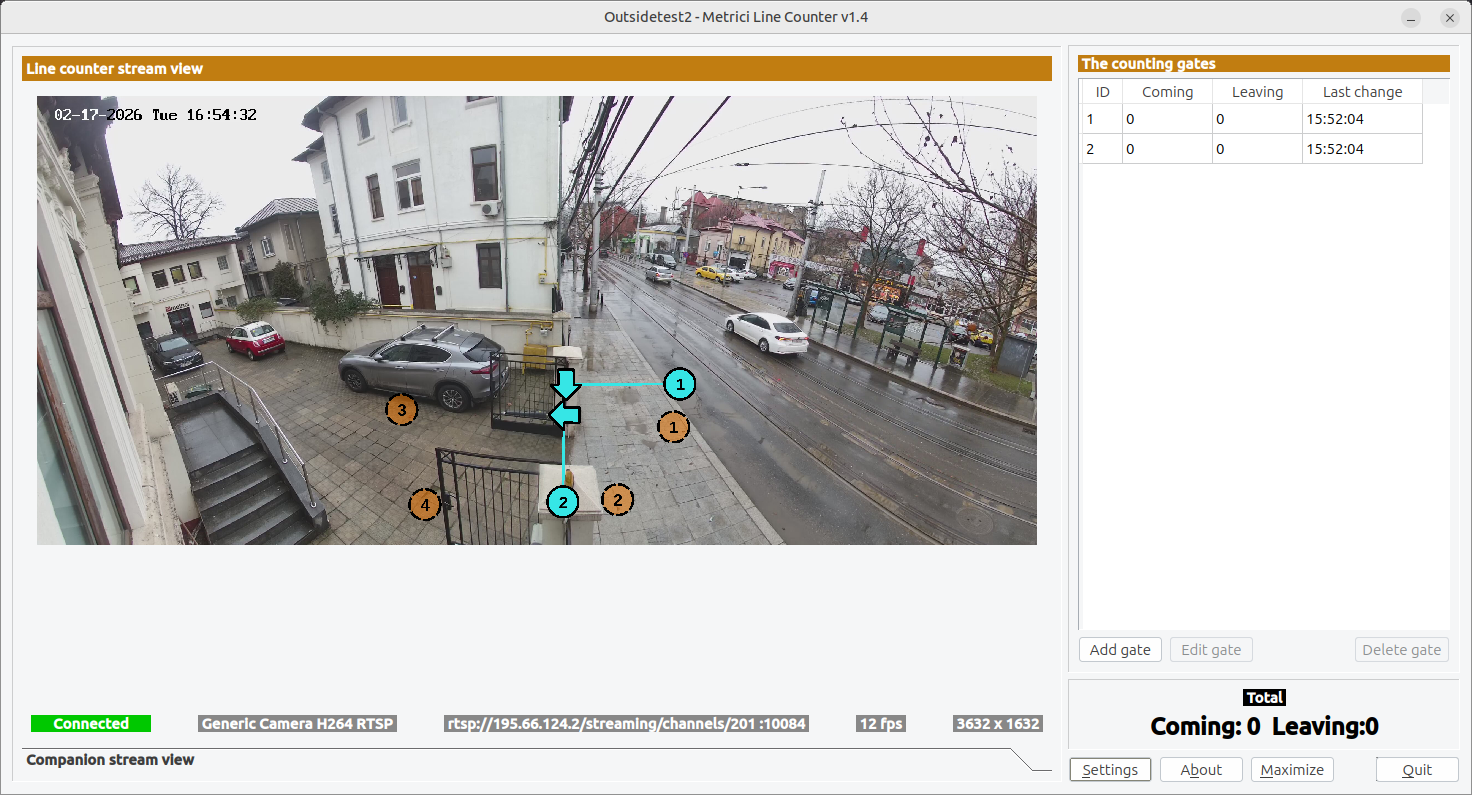Click the green Connected status label
Image resolution: width=1472 pixels, height=795 pixels.
tap(91, 724)
